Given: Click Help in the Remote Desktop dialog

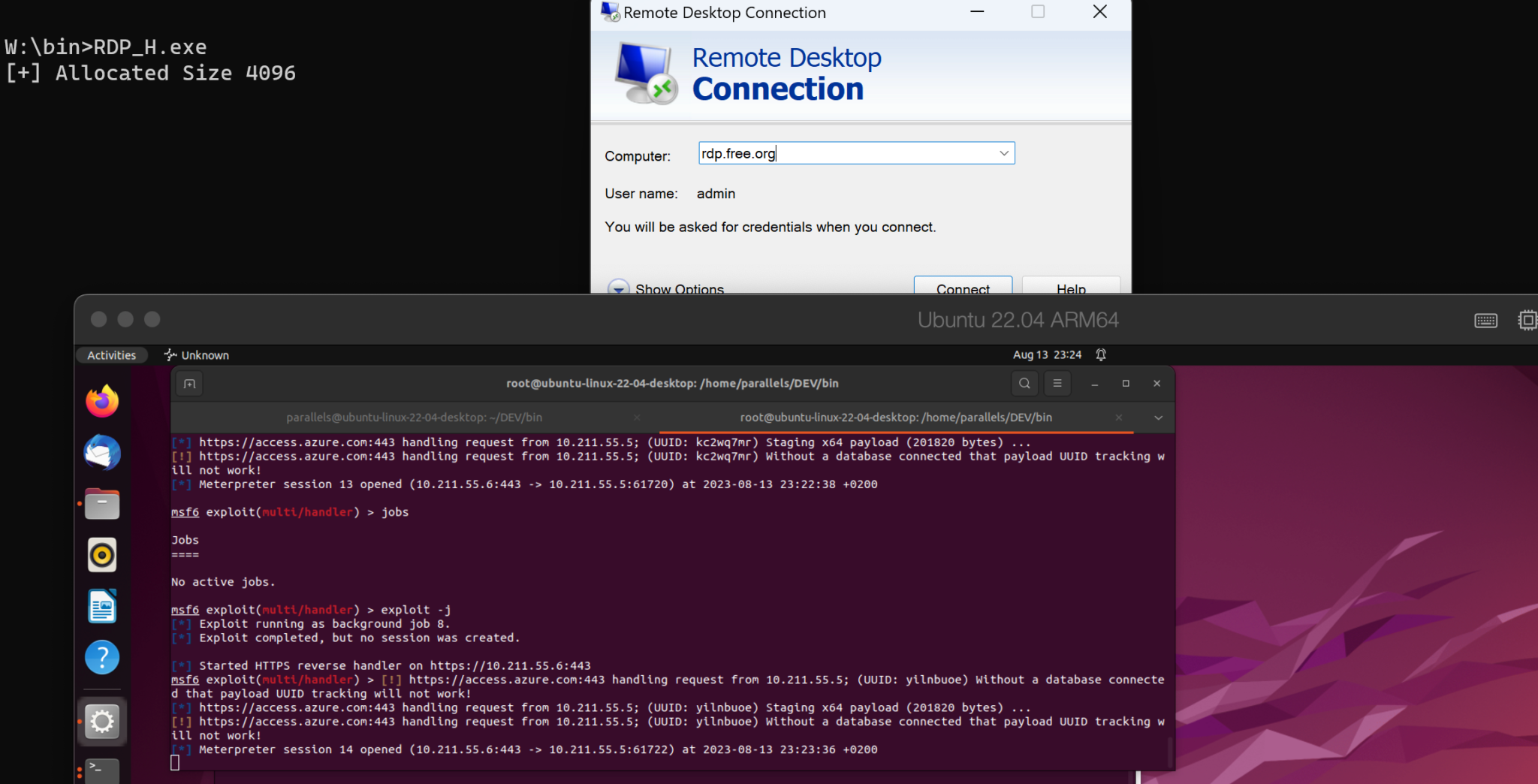Looking at the screenshot, I should (x=1070, y=289).
